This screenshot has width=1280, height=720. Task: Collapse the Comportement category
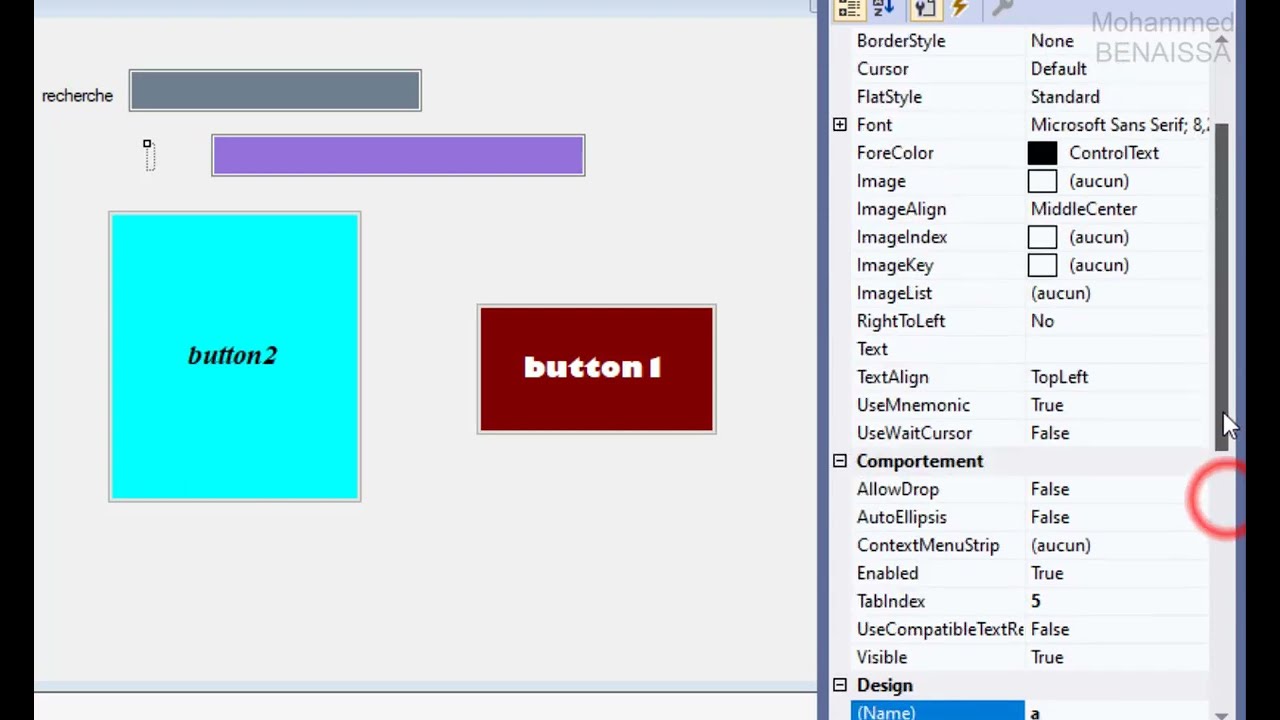pos(840,461)
